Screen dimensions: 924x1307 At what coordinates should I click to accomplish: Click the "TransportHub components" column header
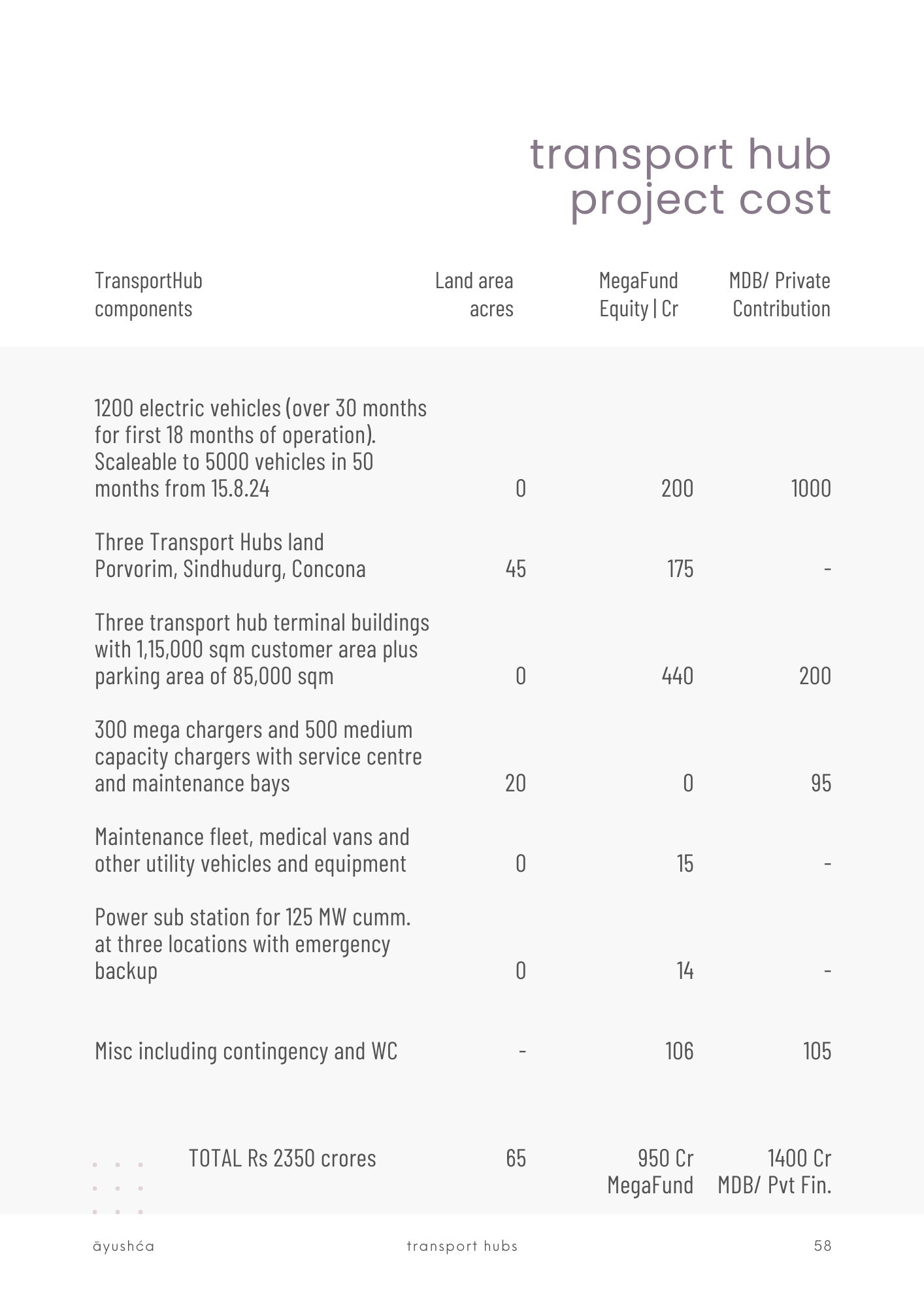tap(148, 294)
